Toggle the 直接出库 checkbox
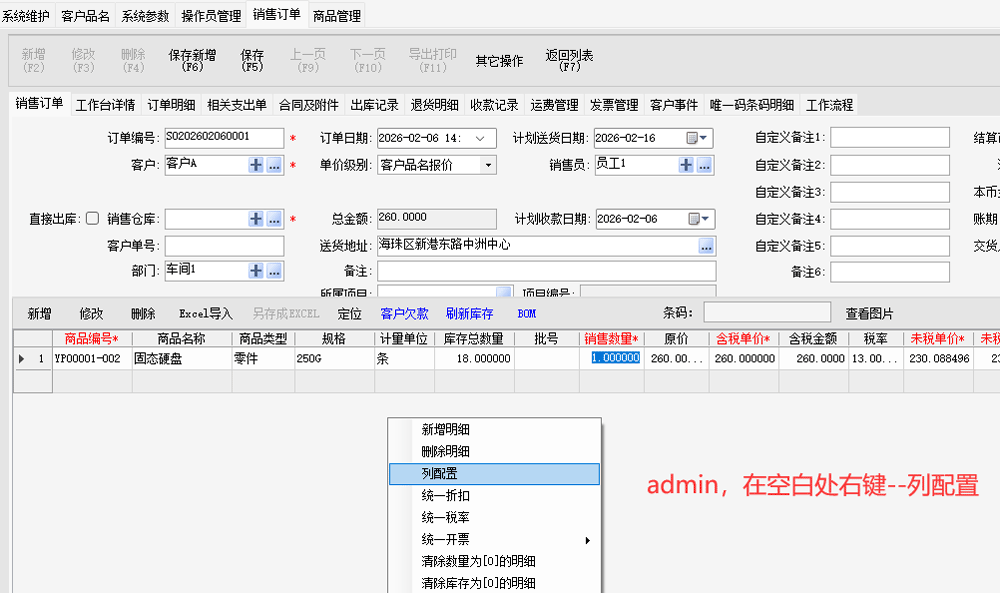Screen dimensions: 1000x593 pos(93,218)
